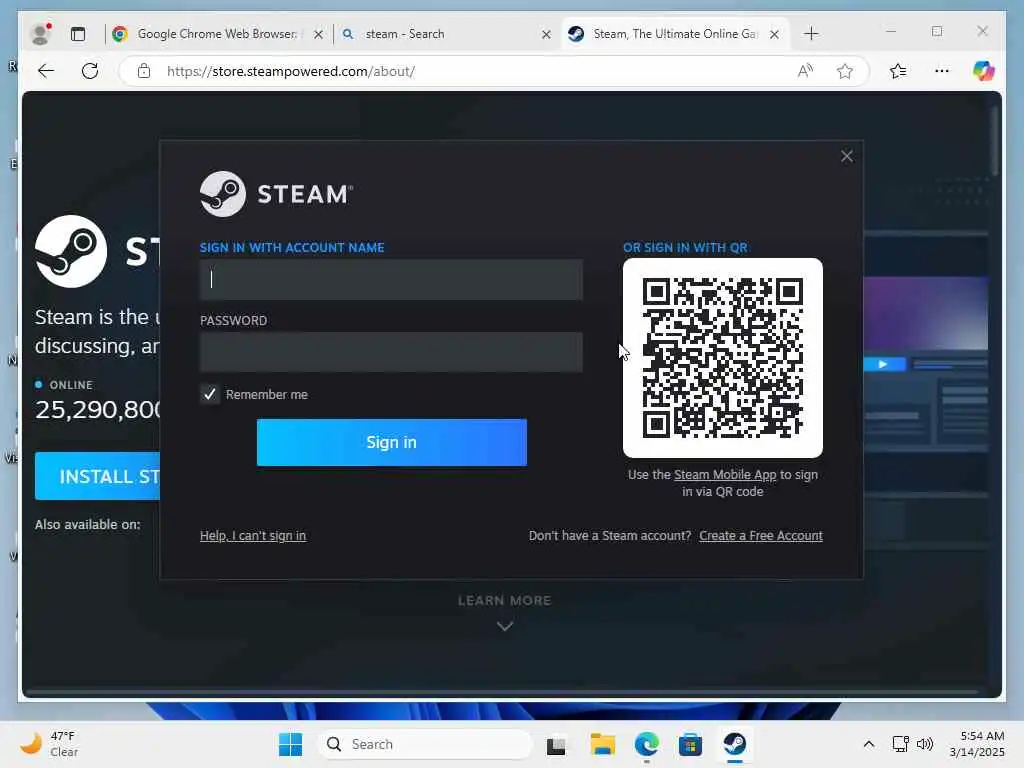Click the taskbar Search box
The width and height of the screenshot is (1024, 768).
(x=424, y=744)
